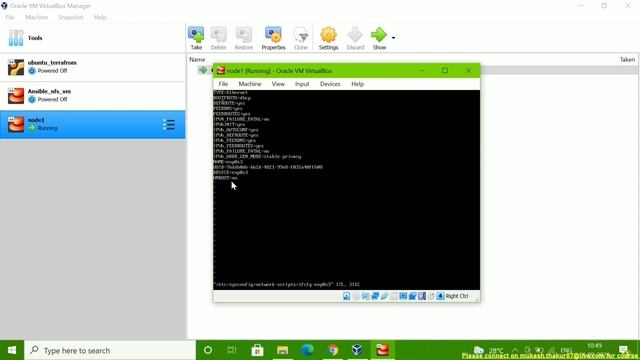640x360 pixels.
Task: Open Devices menu in node1 VM window
Action: click(x=330, y=84)
